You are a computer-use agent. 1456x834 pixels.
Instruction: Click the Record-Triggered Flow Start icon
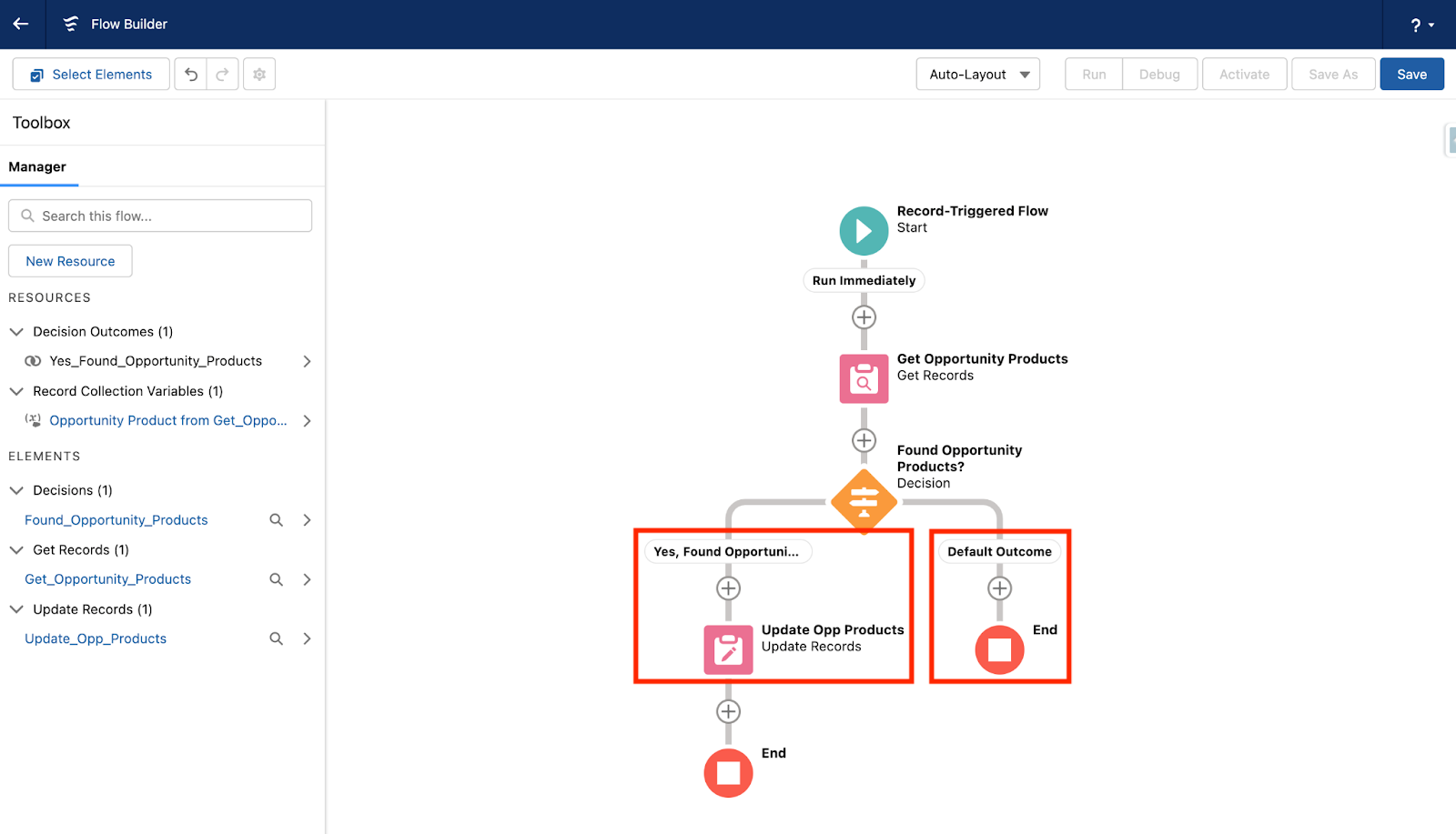click(863, 230)
